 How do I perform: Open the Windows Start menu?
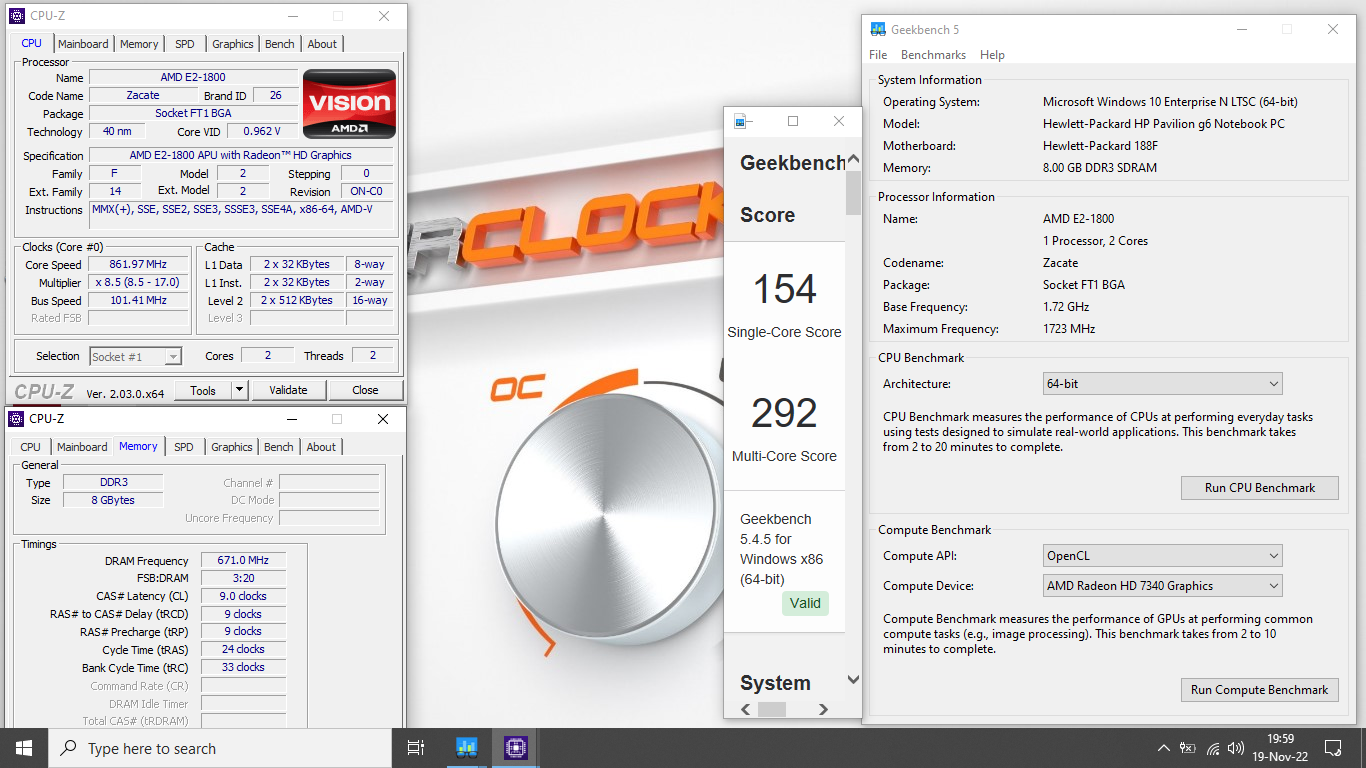[24, 748]
